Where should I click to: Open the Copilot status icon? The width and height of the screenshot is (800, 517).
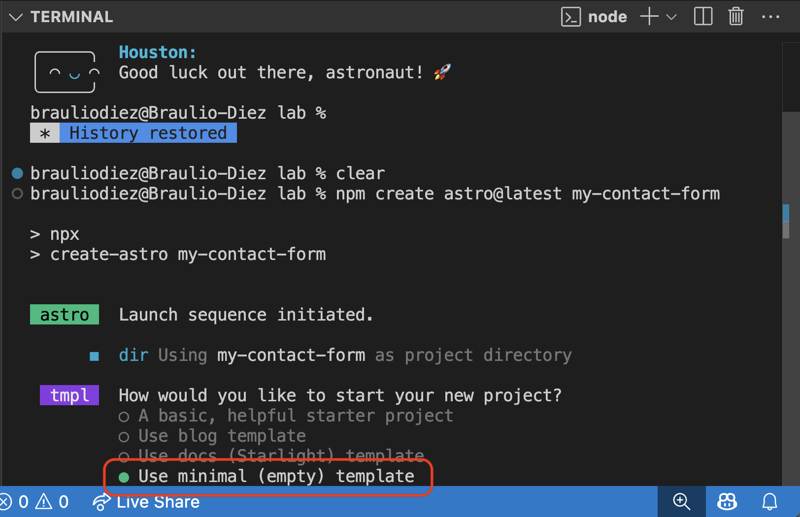(727, 502)
